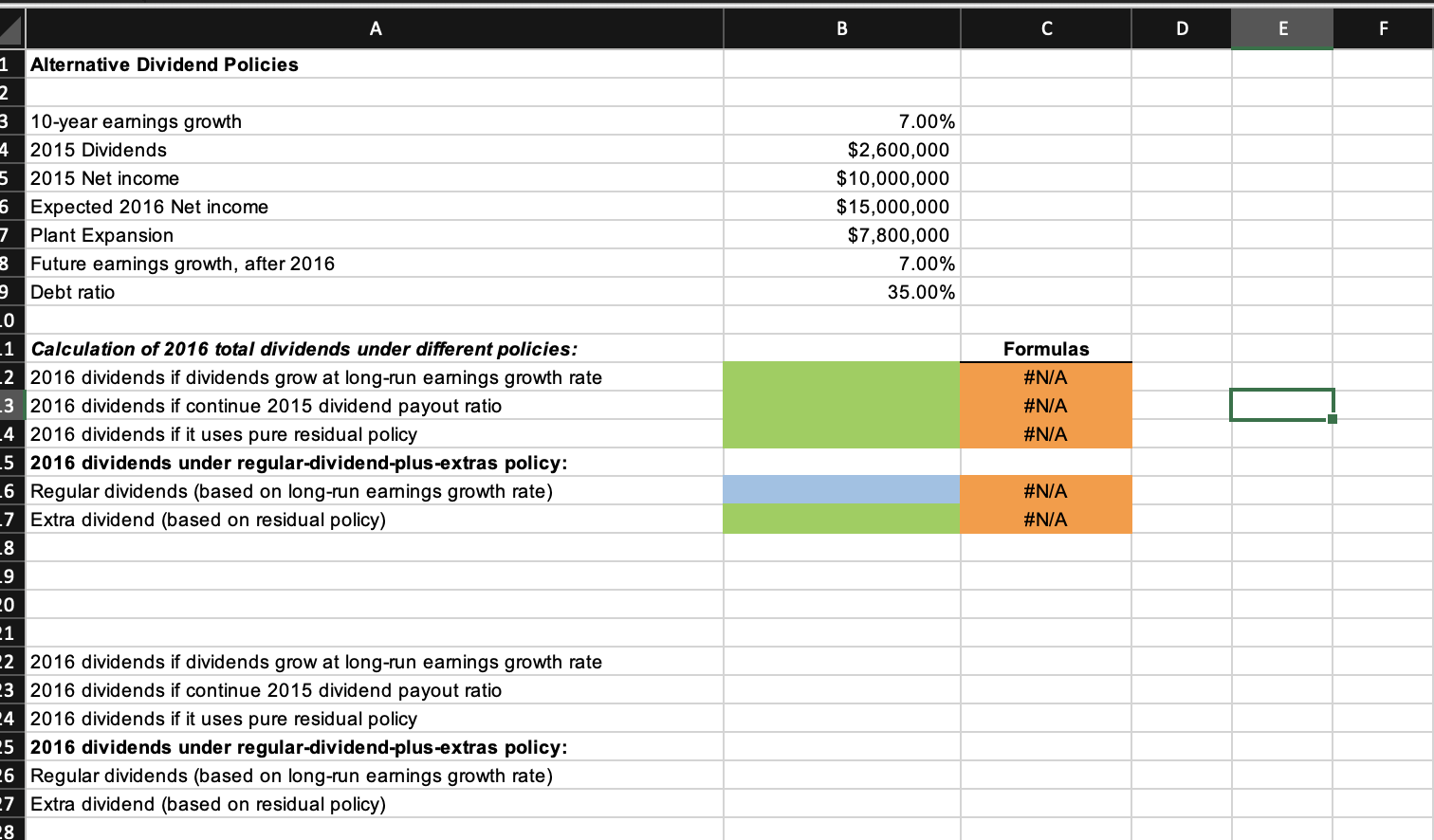1434x840 pixels.
Task: Select the Formulas header cell
Action: pos(1044,348)
